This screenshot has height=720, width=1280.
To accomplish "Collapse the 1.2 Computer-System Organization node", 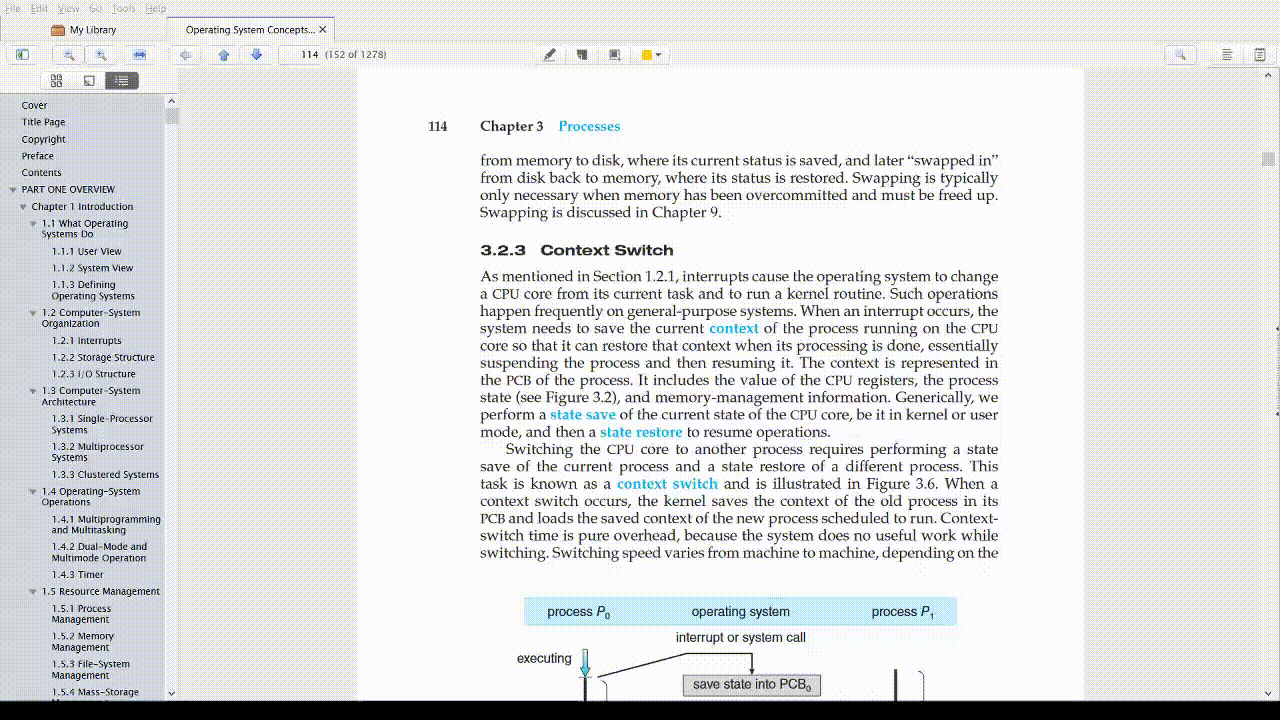I will click(x=33, y=313).
